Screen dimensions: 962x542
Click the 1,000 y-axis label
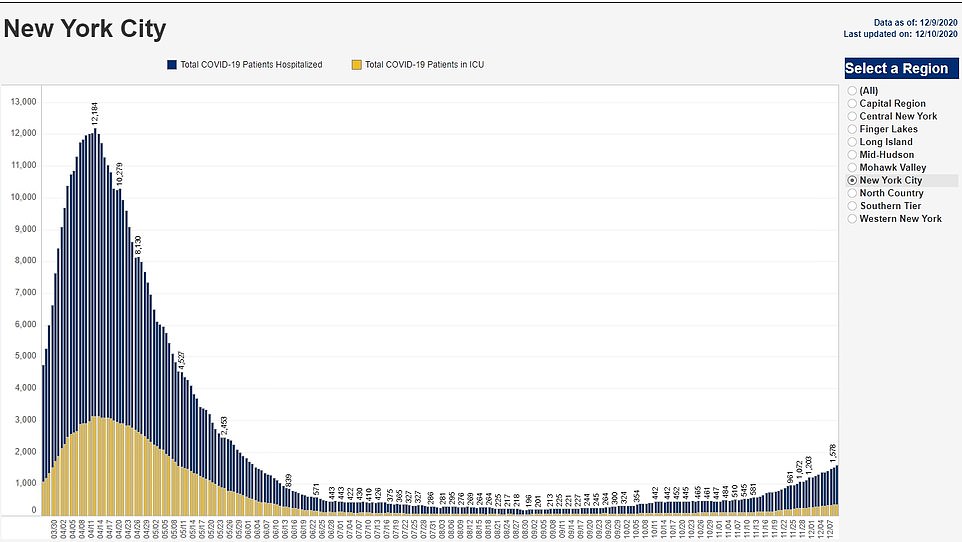pyautogui.click(x=25, y=483)
